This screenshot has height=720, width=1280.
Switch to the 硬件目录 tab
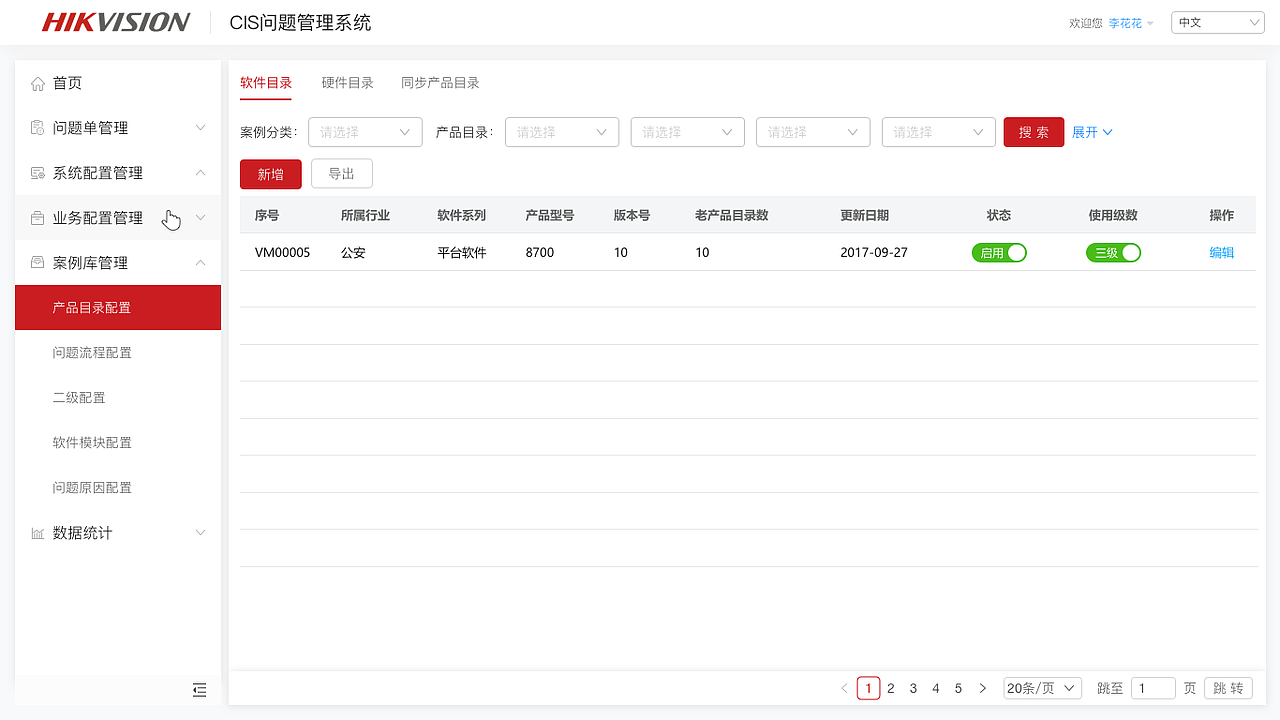(347, 83)
